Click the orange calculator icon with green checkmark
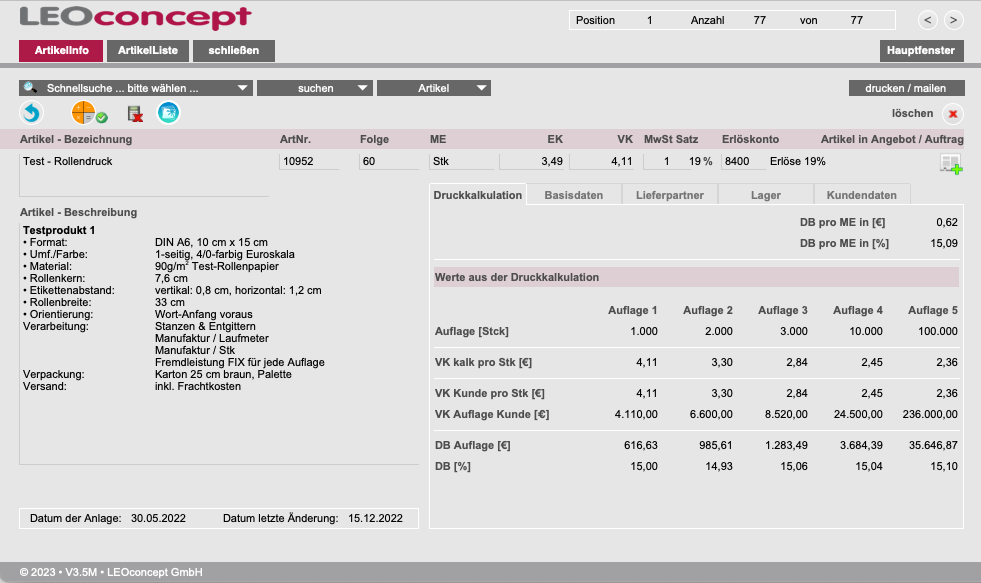Image resolution: width=981 pixels, height=583 pixels. click(x=88, y=114)
